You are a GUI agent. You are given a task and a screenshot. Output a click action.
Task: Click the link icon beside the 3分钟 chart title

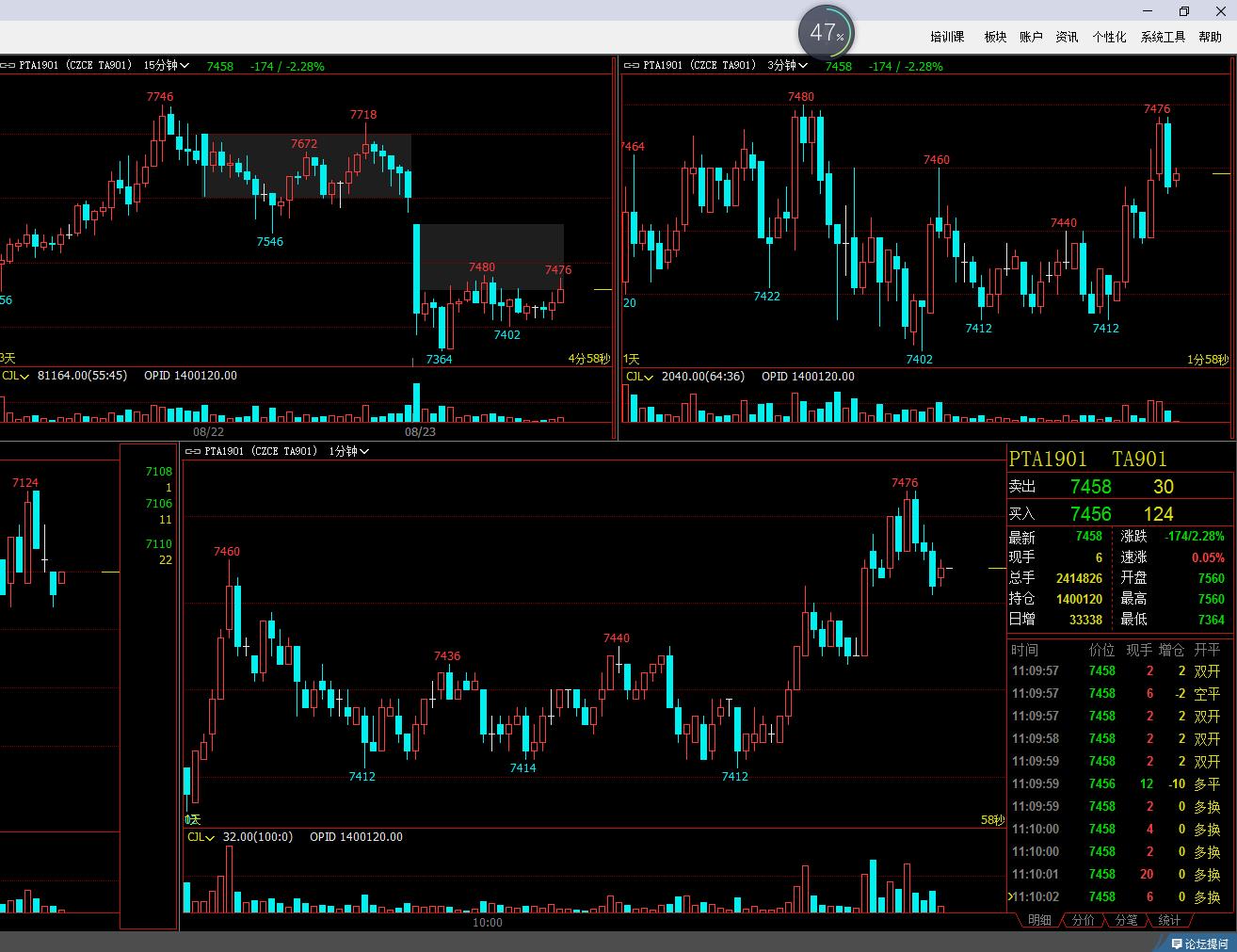(632, 66)
